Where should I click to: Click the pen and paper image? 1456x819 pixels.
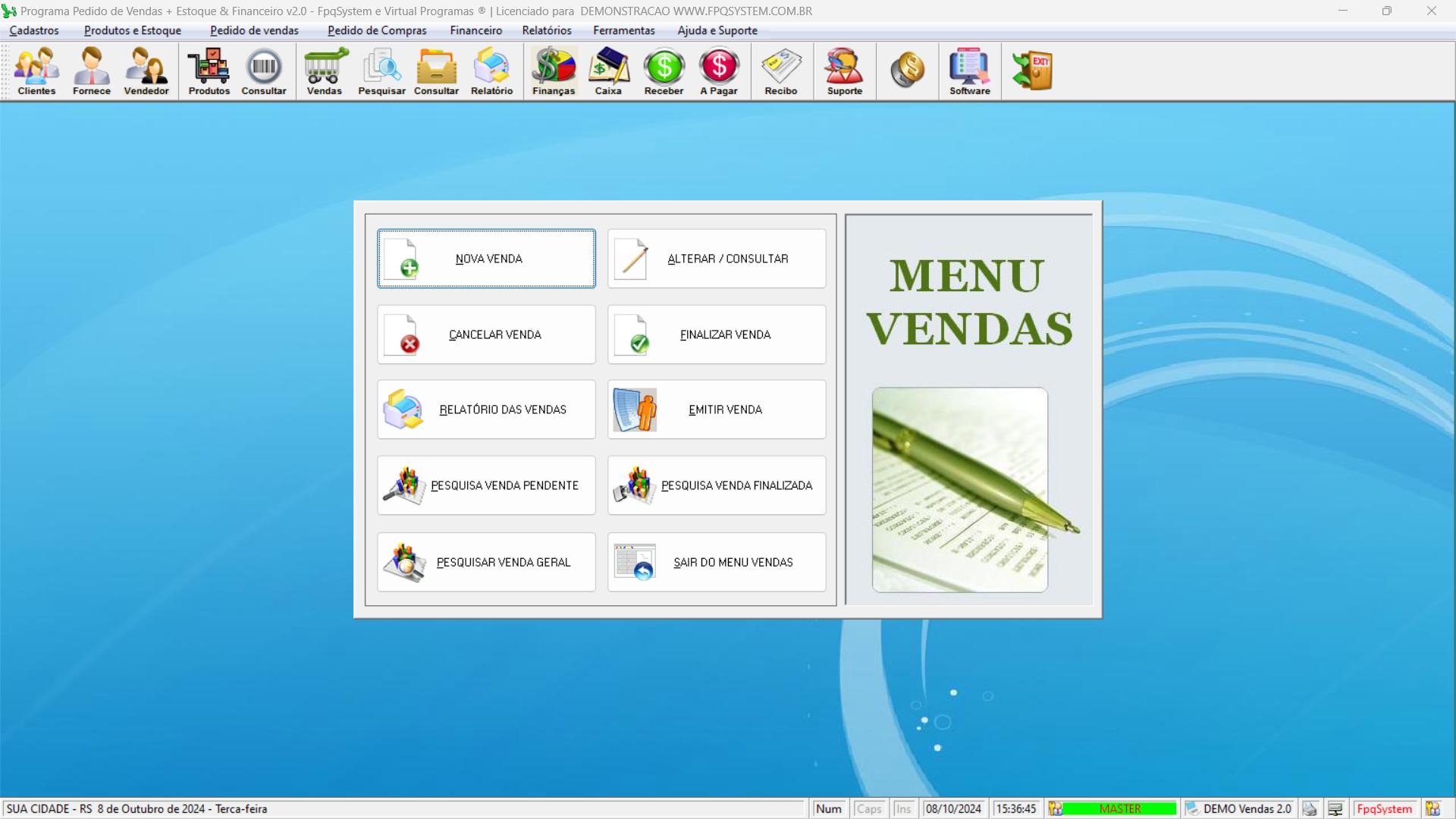tap(961, 490)
